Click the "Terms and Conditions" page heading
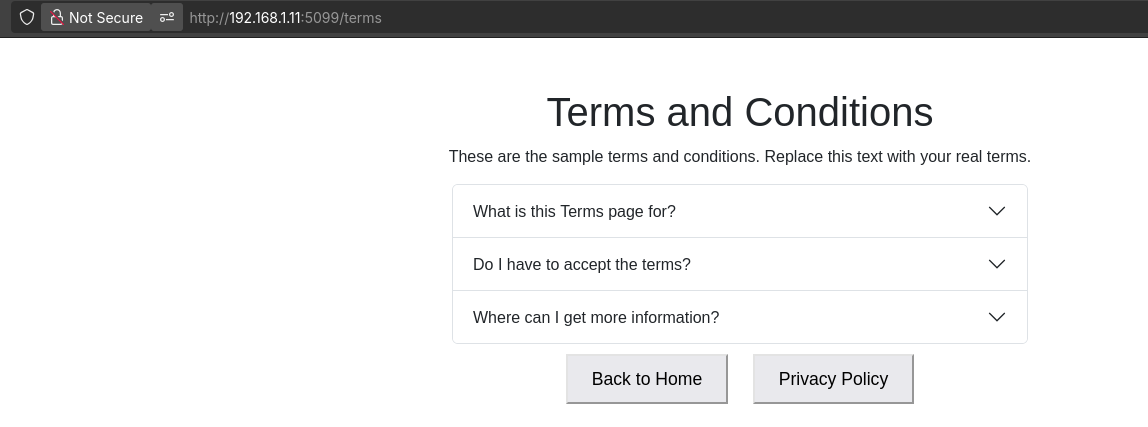 click(739, 112)
